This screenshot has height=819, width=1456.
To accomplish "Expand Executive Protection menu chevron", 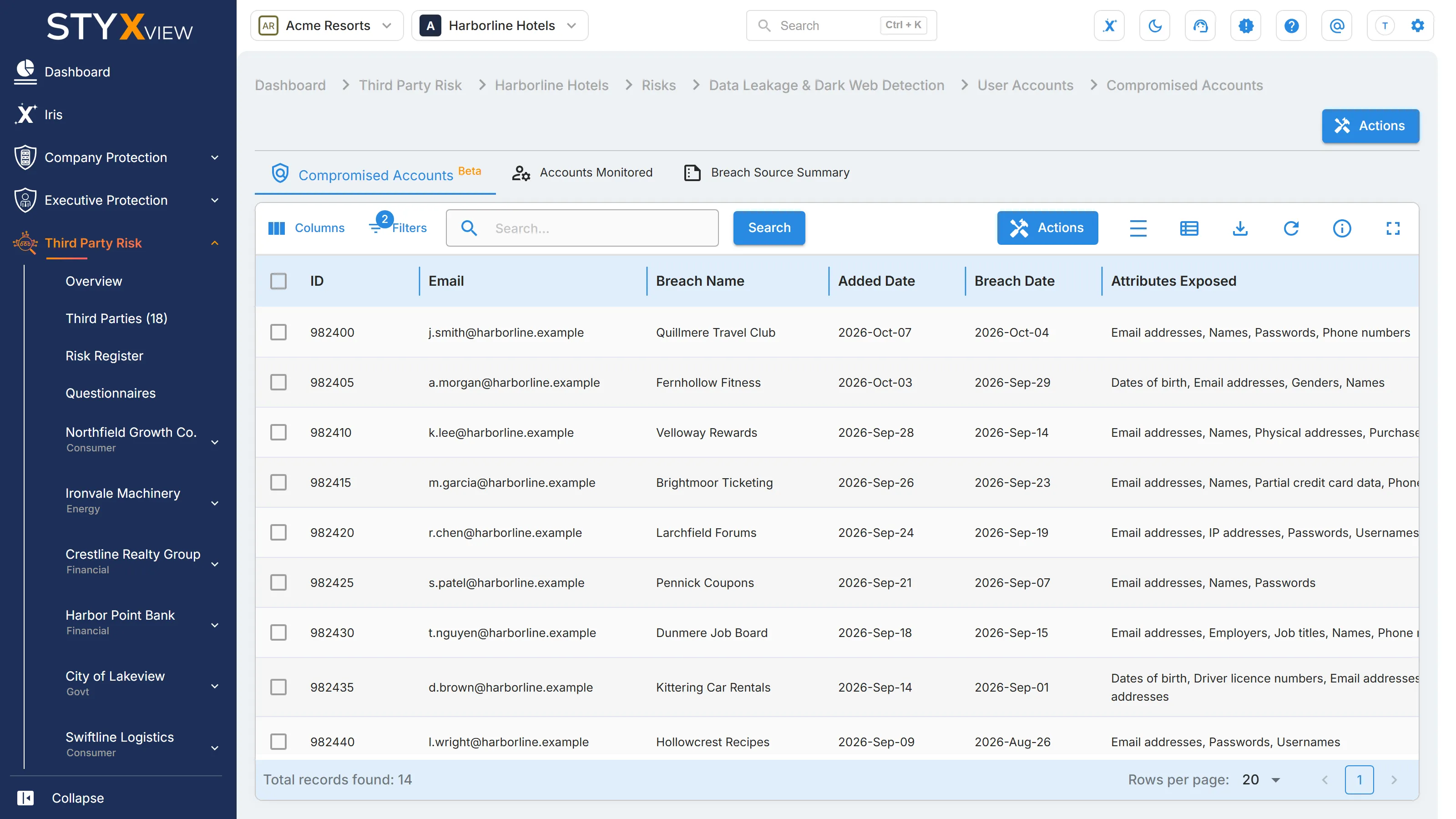I will point(215,200).
